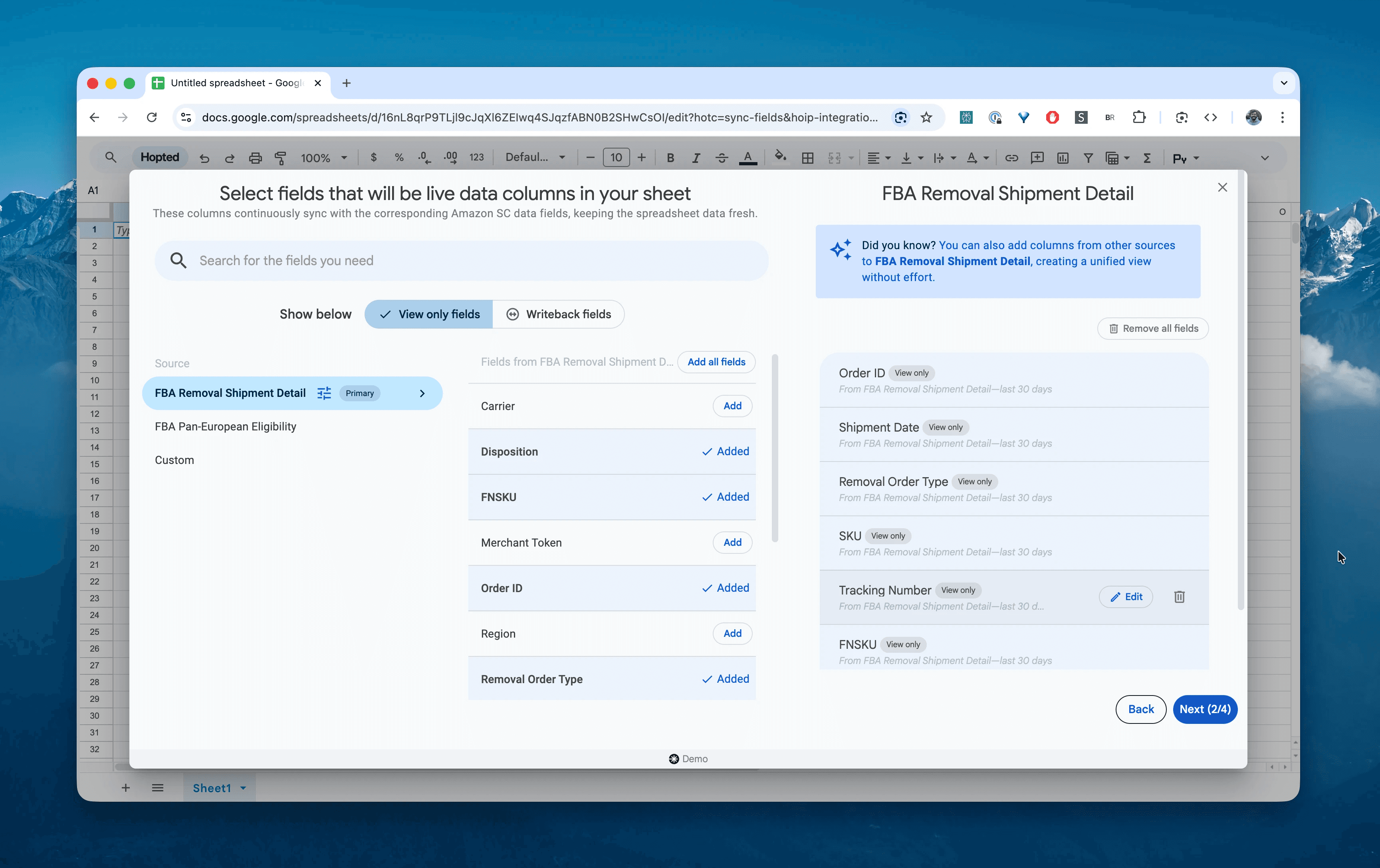Click the fields list scrollbar
Image resolution: width=1380 pixels, height=868 pixels.
pos(775,449)
